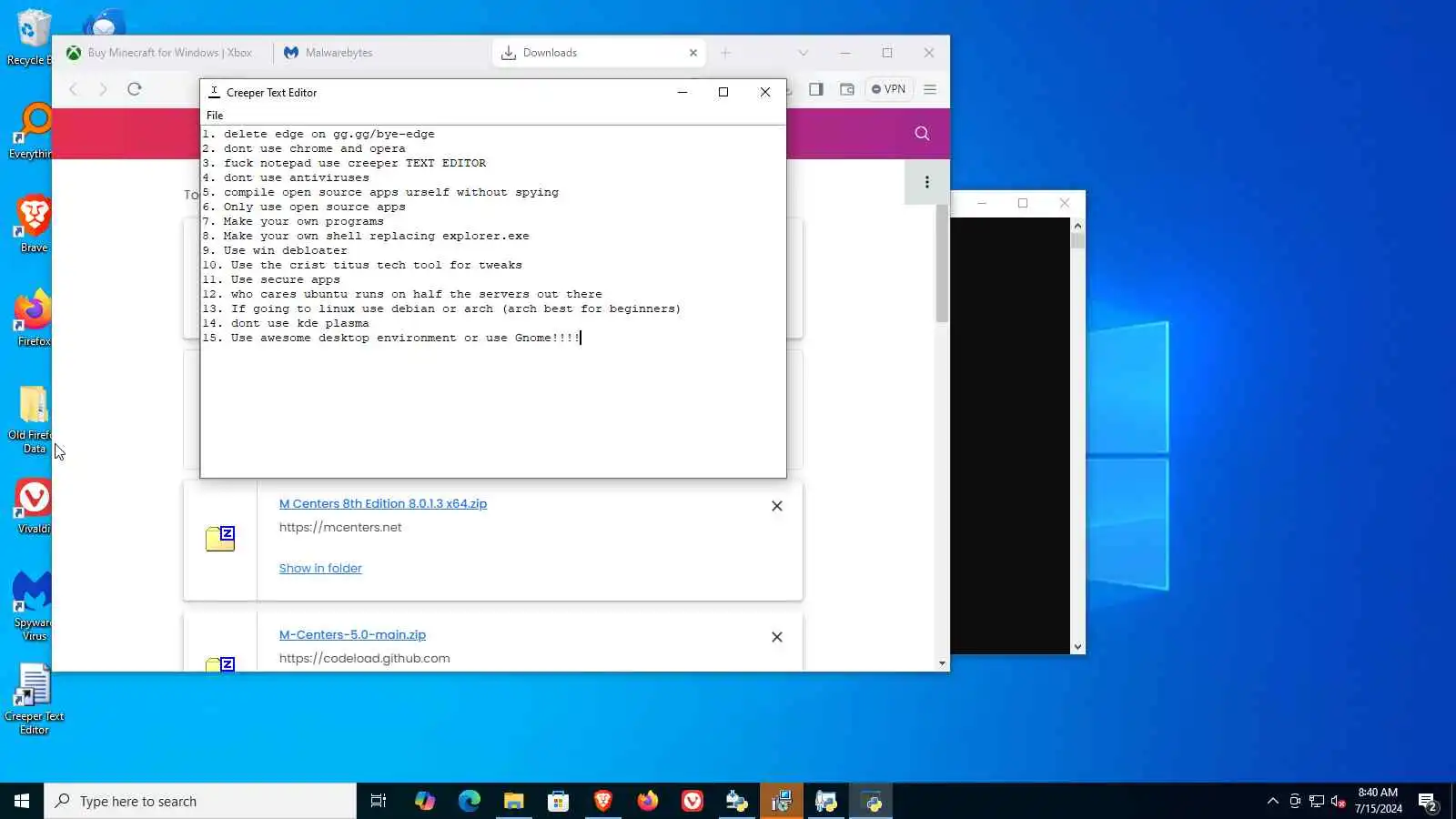The height and width of the screenshot is (819, 1456).
Task: Expand the browser tab list chevron
Action: pos(803,53)
